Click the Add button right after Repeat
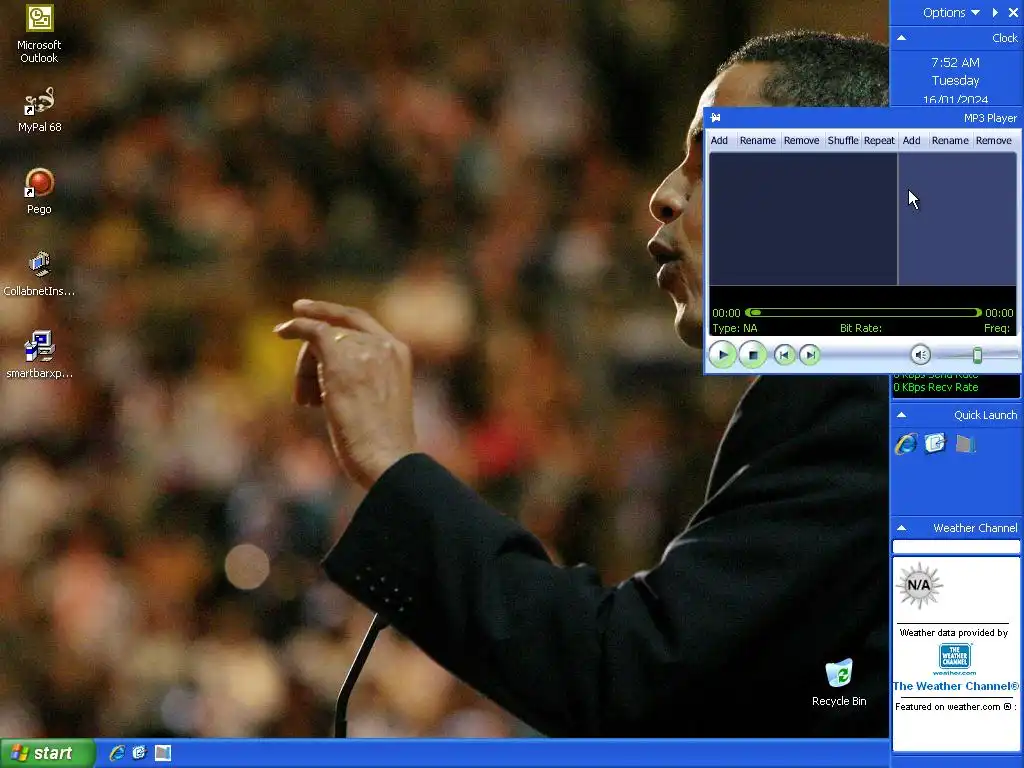The image size is (1024, 768). pos(911,140)
